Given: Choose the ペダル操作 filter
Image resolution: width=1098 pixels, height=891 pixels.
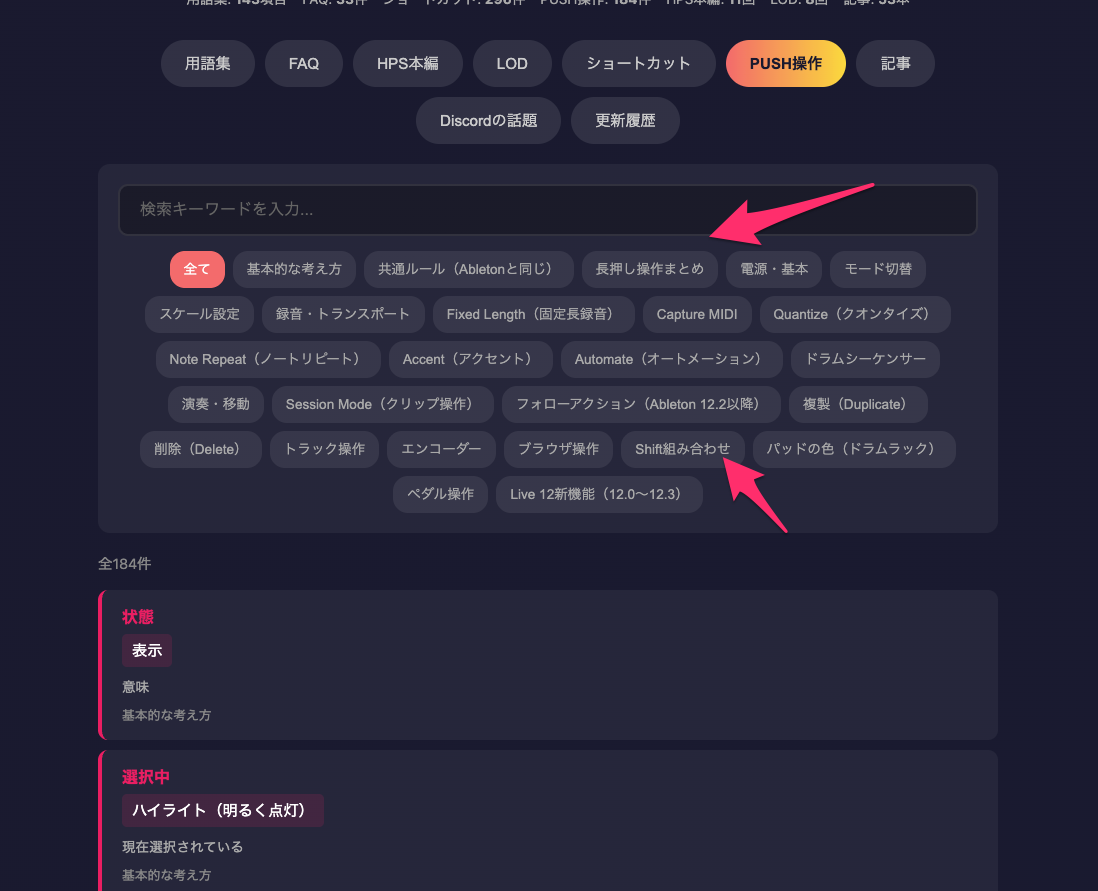Looking at the screenshot, I should [x=440, y=495].
